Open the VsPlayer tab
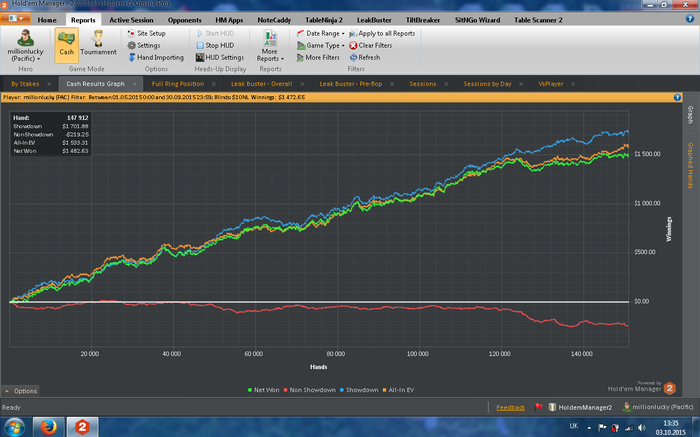Image resolution: width=700 pixels, height=437 pixels. pos(550,84)
